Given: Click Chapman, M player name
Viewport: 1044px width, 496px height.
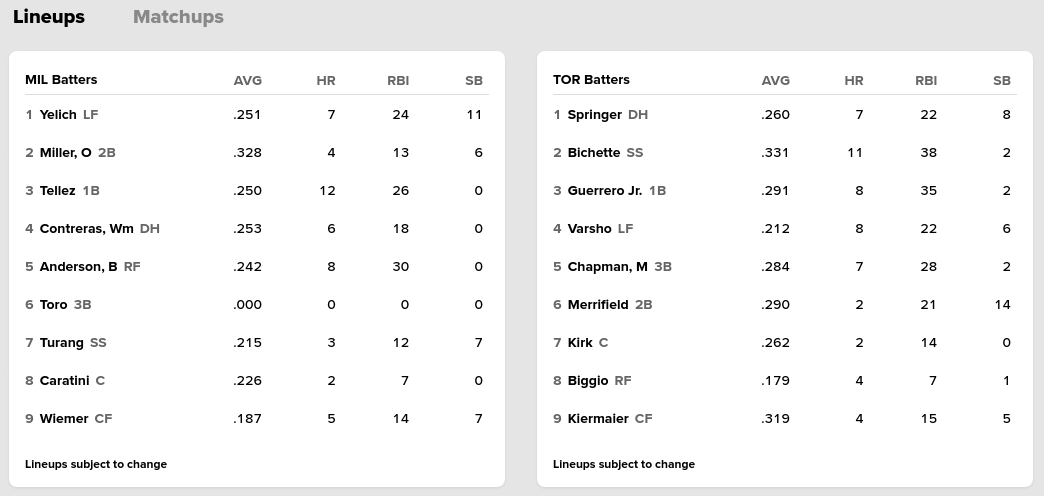Looking at the screenshot, I should [x=607, y=267].
